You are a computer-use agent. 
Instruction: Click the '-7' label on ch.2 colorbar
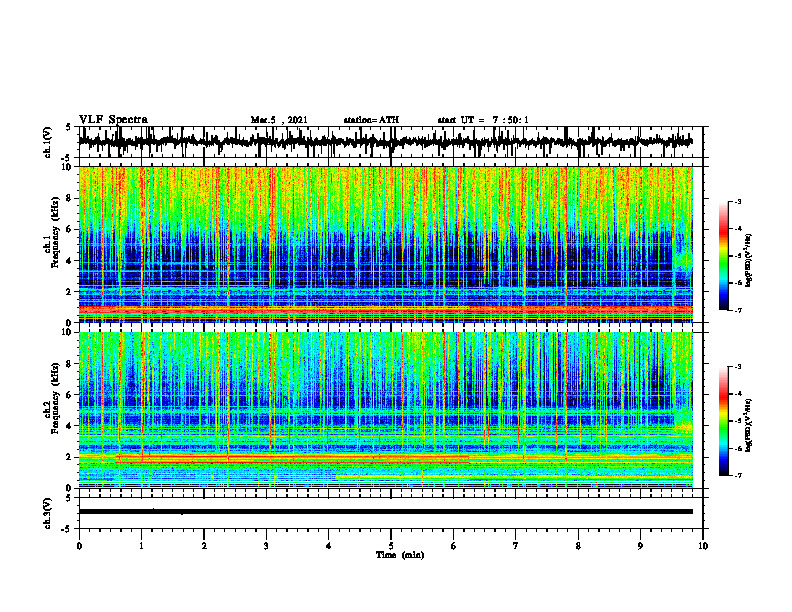click(738, 476)
